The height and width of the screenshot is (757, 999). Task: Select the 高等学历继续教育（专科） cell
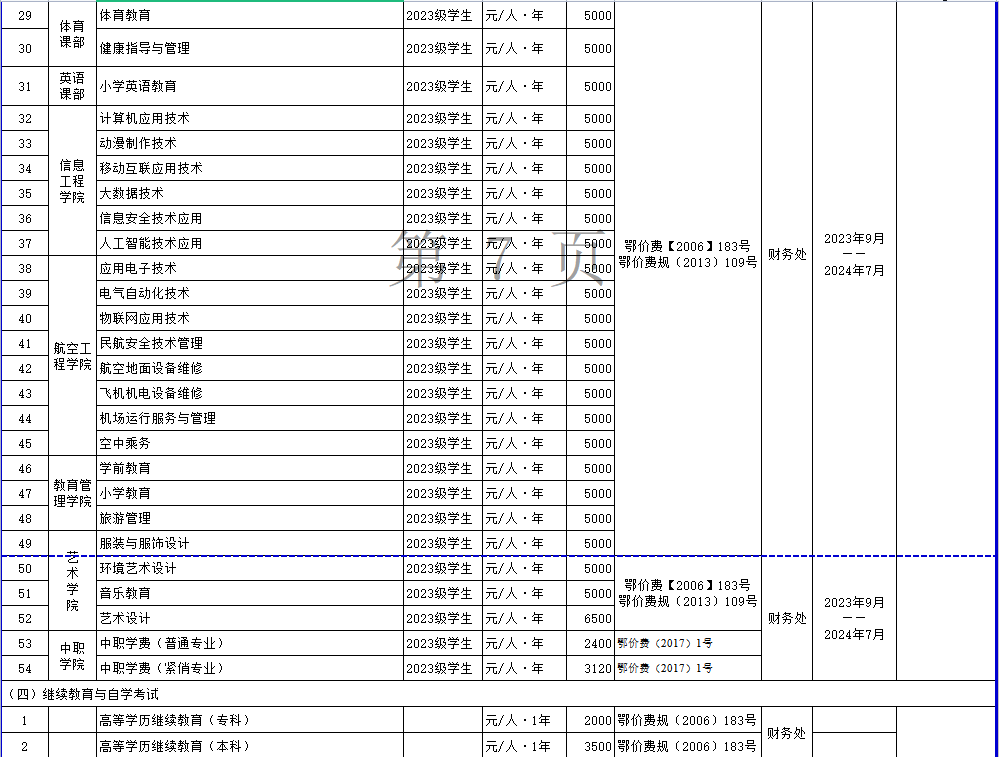point(249,720)
